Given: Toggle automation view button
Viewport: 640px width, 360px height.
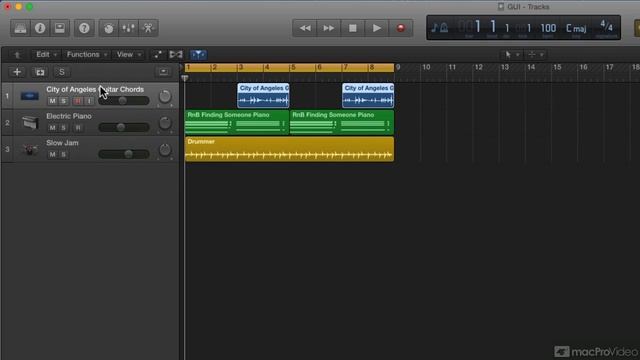Looking at the screenshot, I should click(158, 54).
